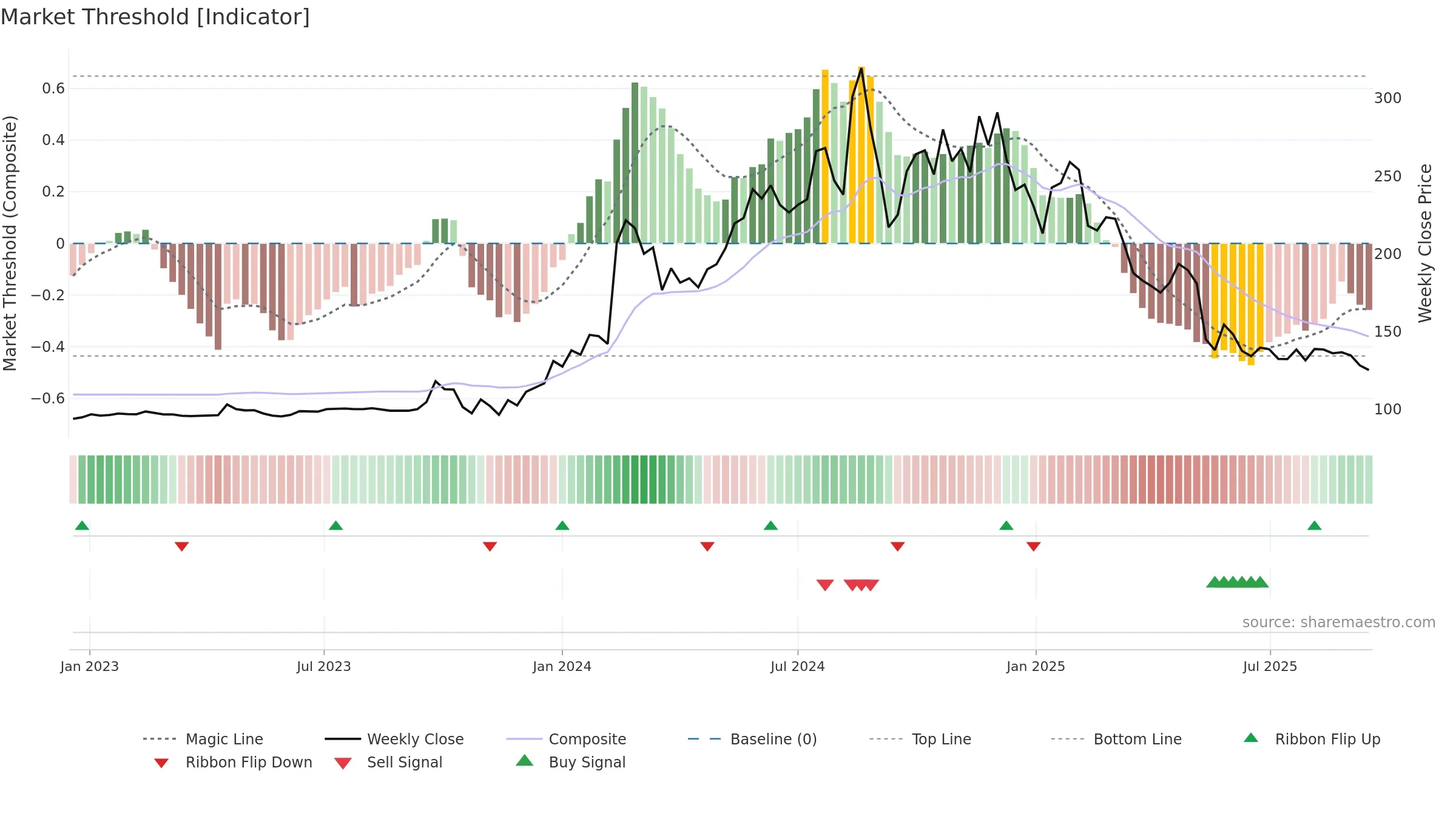Click the Weekly Close Price axis title
Image resolution: width=1456 pixels, height=819 pixels.
click(1425, 243)
